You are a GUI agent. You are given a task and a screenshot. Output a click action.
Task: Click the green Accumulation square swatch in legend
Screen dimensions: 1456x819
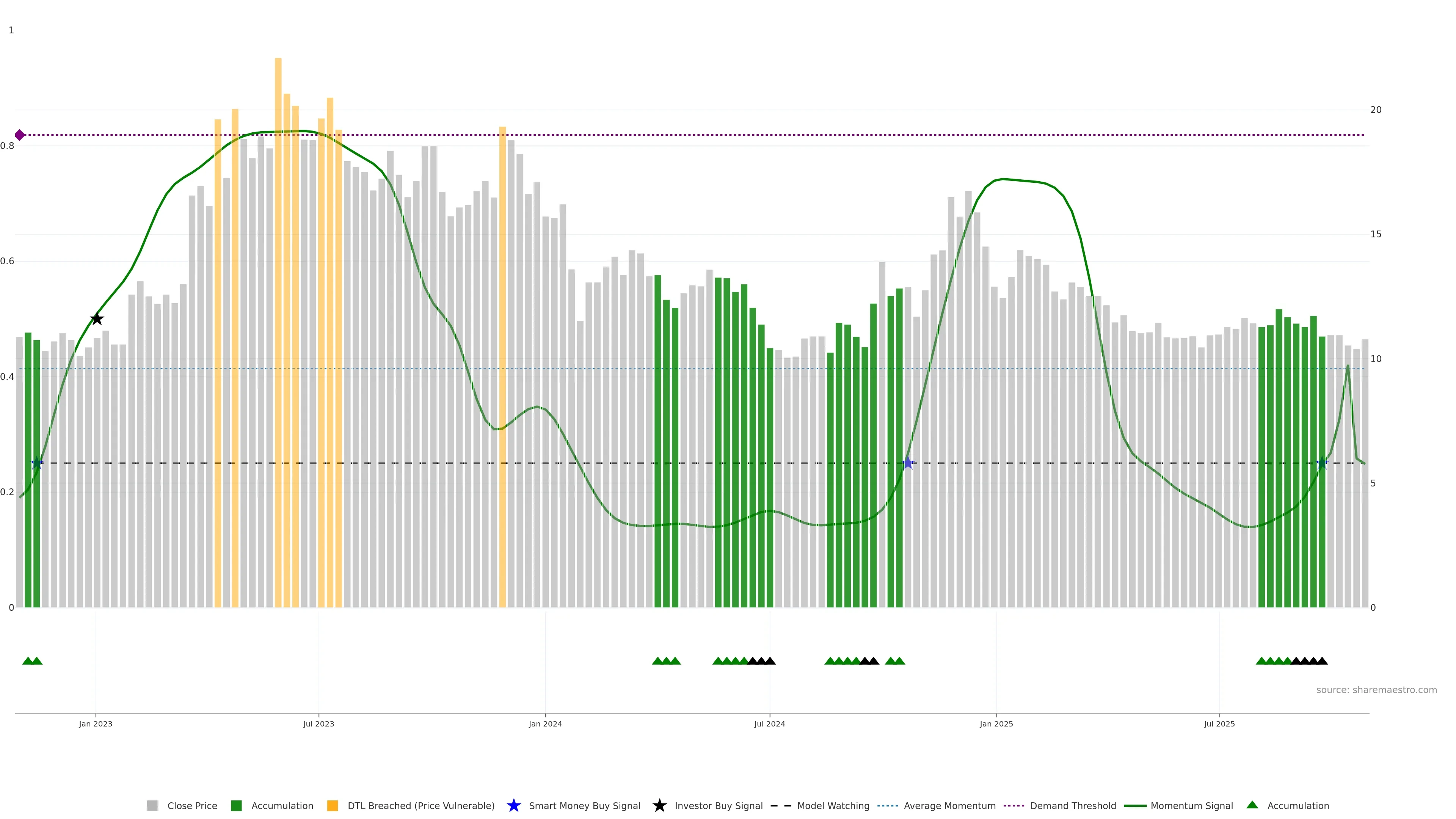(236, 805)
